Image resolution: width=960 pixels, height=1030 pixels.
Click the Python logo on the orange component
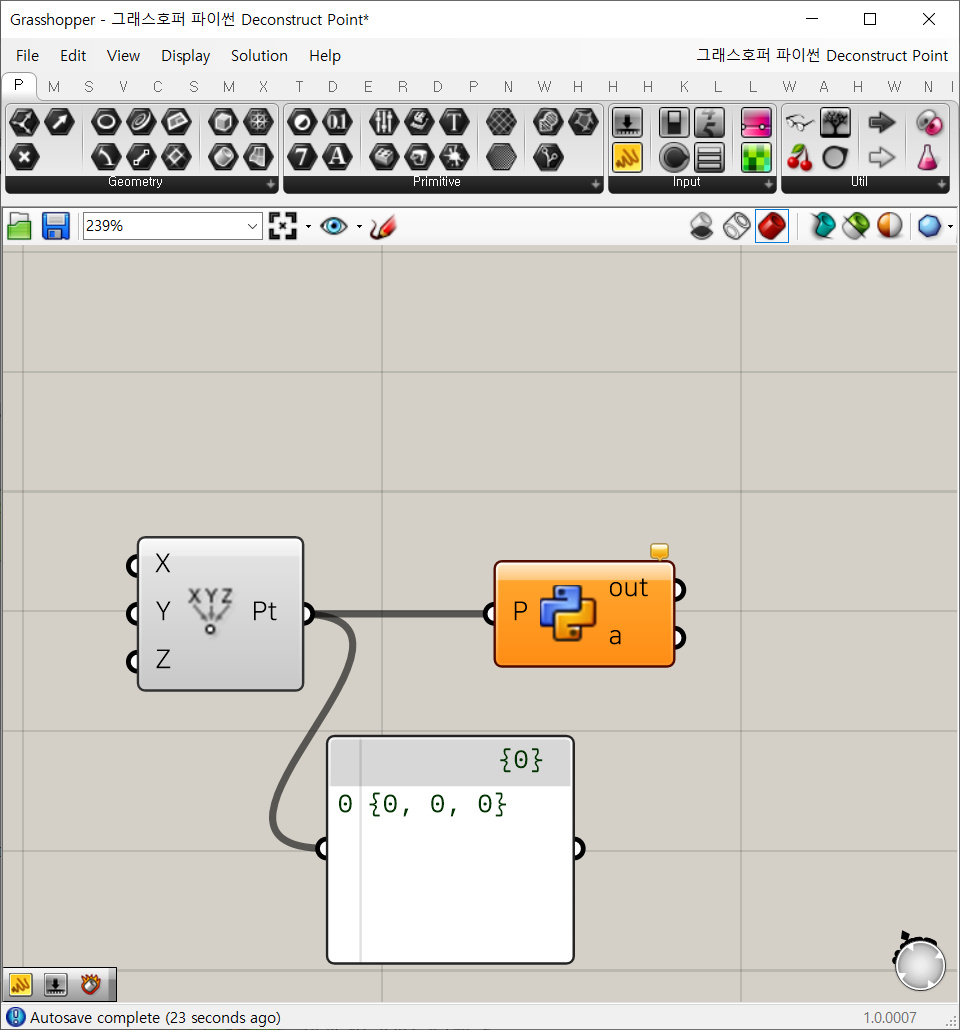[568, 613]
